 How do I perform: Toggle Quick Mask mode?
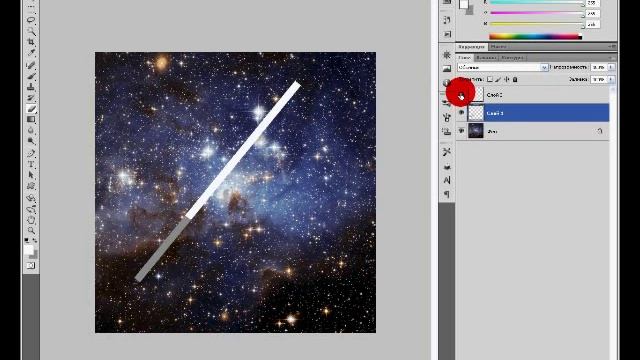tap(31, 266)
